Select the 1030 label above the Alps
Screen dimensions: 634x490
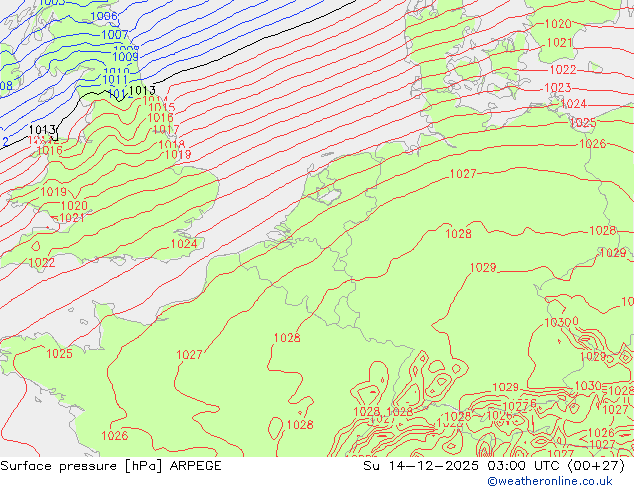tap(588, 386)
